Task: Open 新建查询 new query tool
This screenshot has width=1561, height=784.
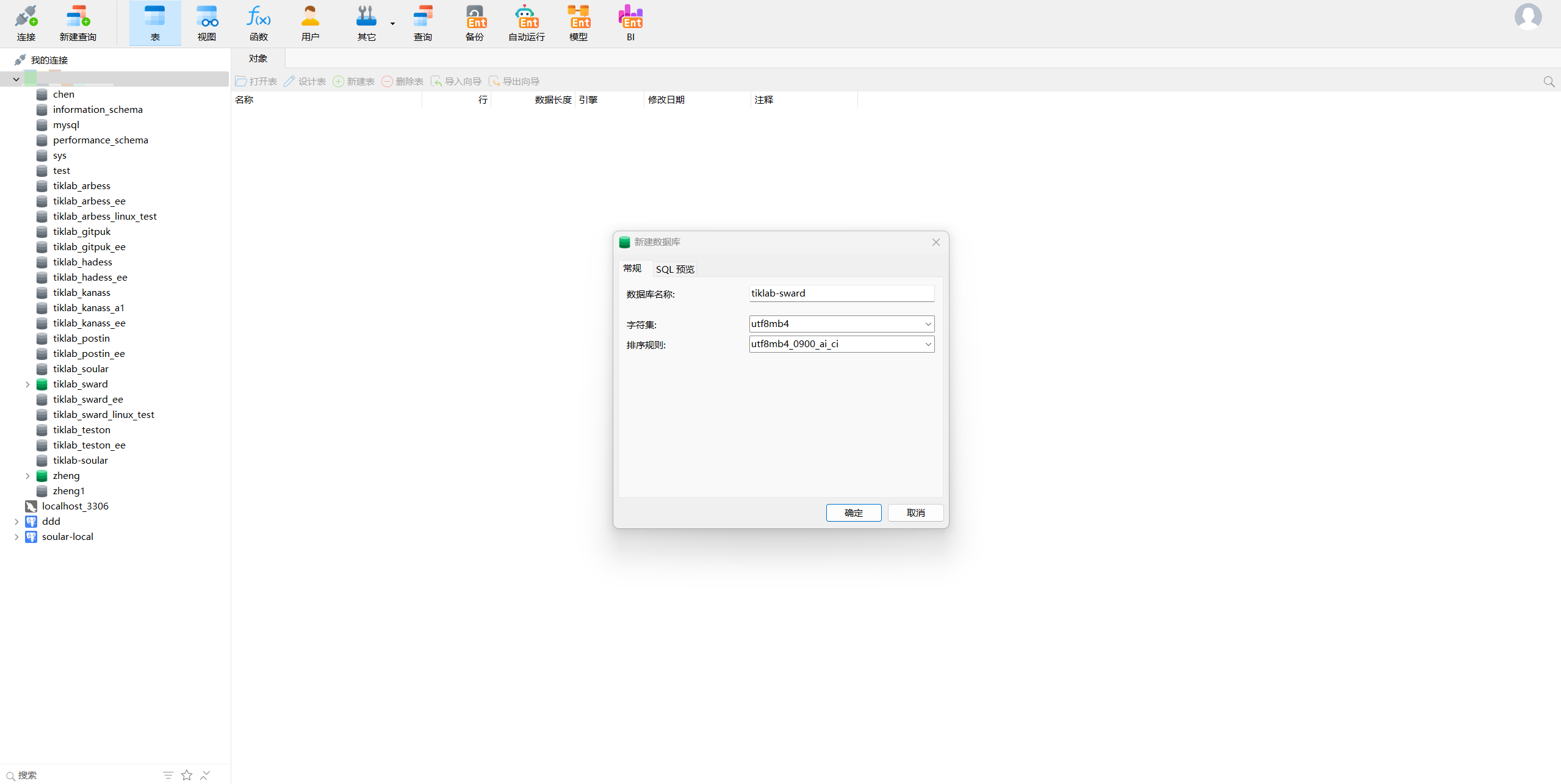Action: coord(78,23)
